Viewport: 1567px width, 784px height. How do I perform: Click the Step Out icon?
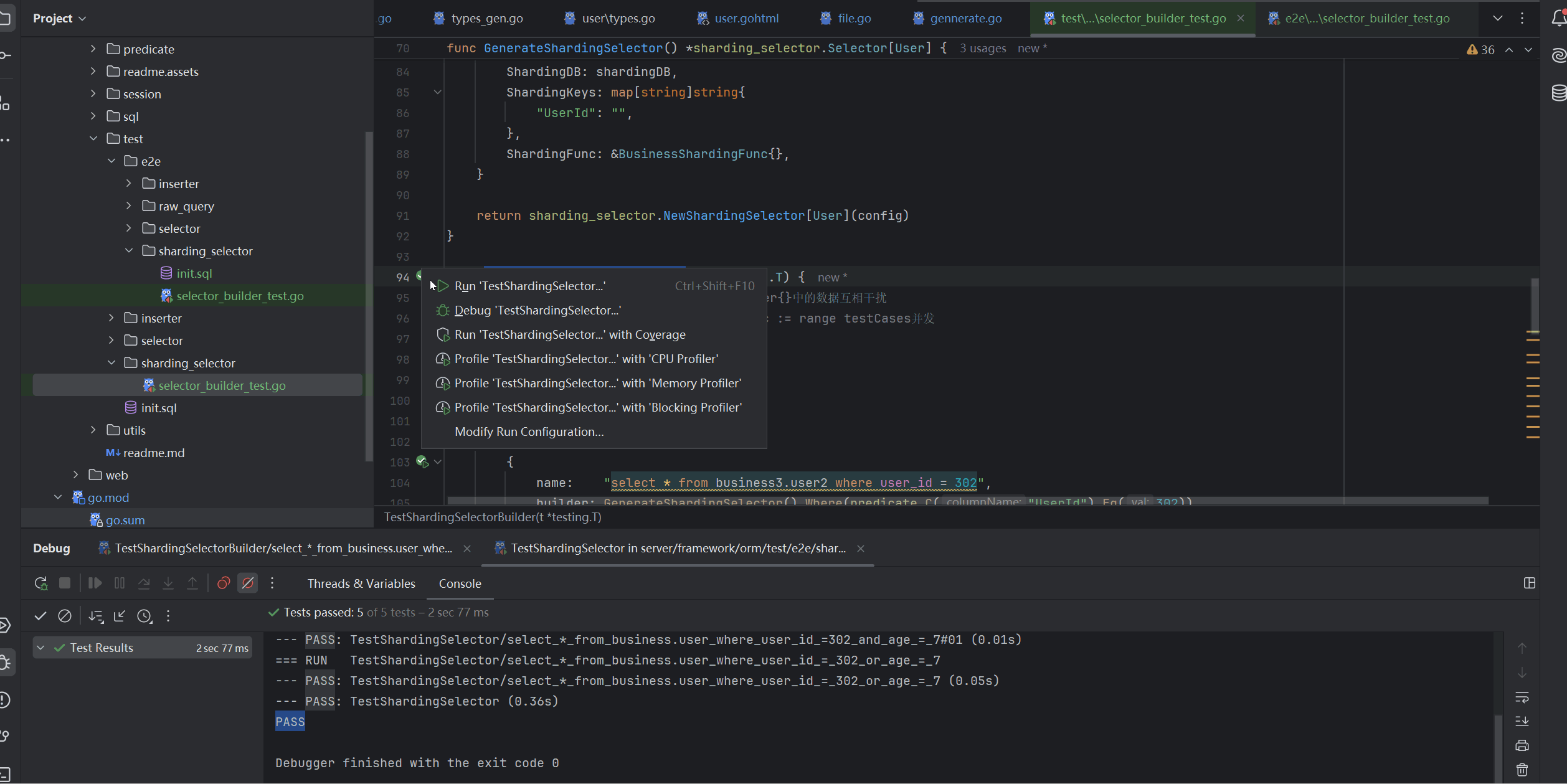pyautogui.click(x=192, y=583)
